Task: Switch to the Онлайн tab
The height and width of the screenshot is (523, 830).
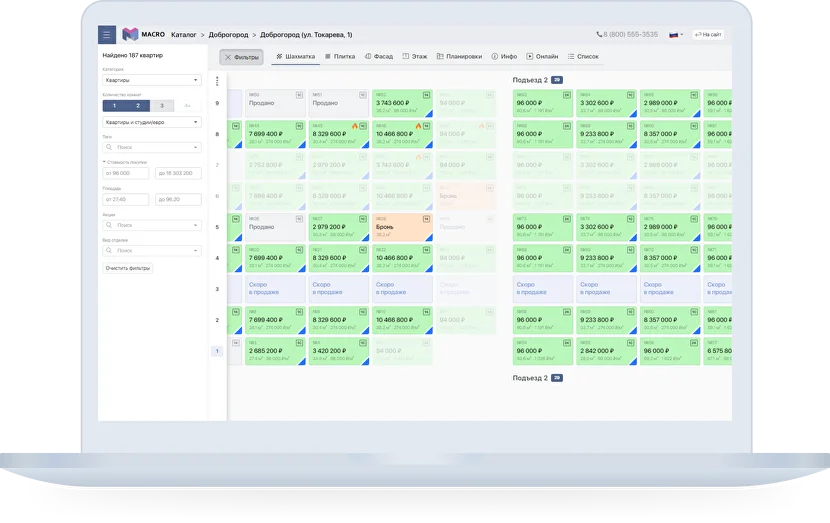Action: click(542, 56)
